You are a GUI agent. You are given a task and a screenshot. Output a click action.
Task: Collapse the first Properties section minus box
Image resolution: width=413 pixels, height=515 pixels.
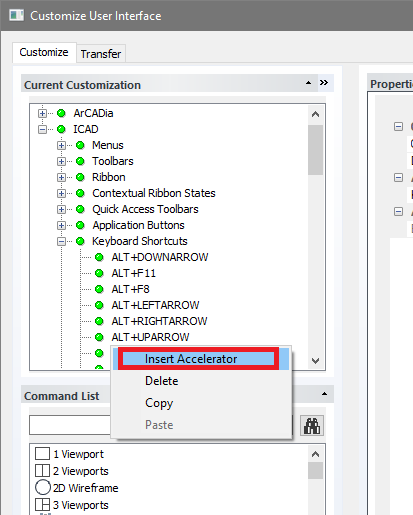pos(398,127)
